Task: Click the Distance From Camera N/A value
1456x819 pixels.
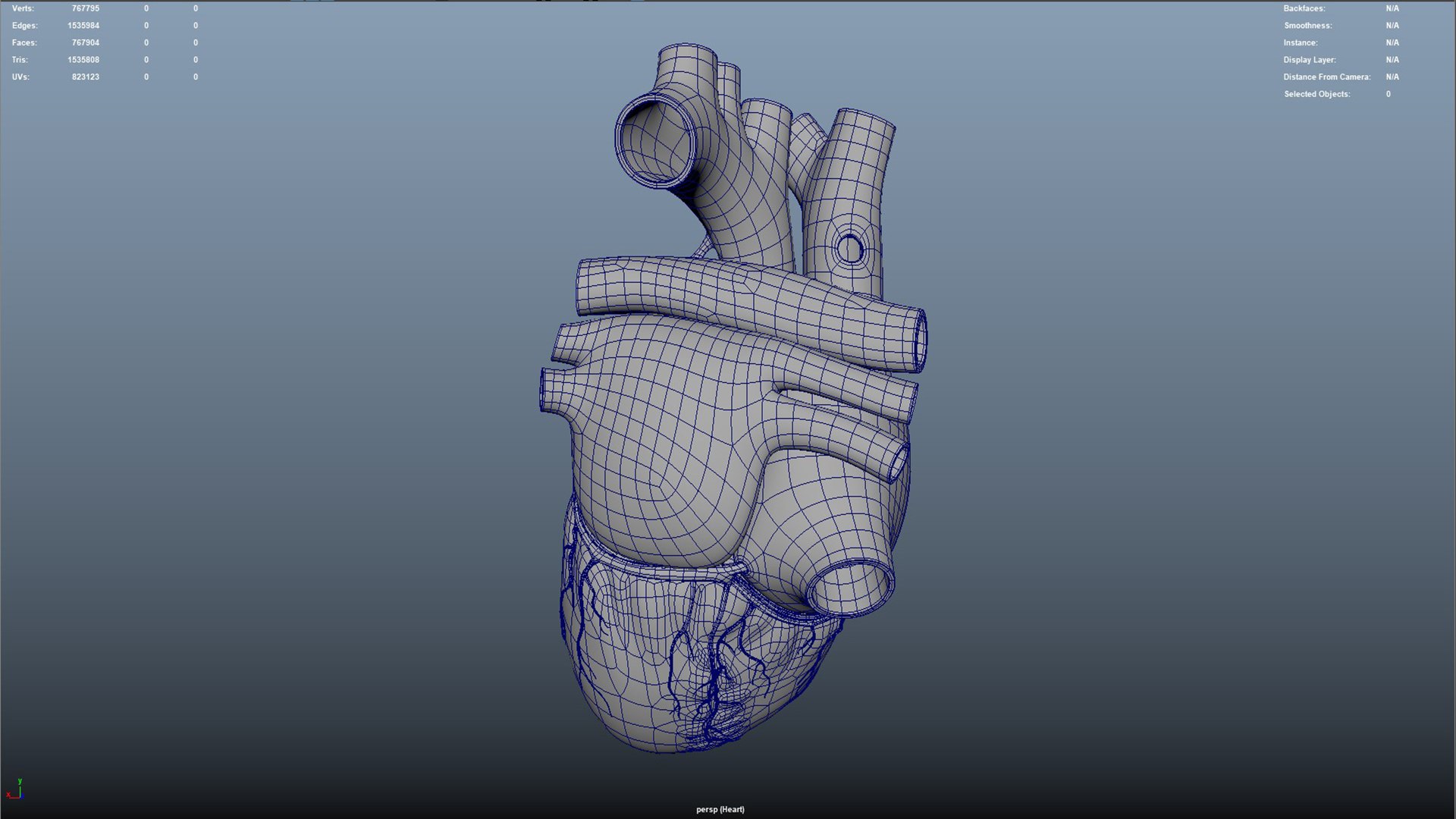Action: coord(1392,77)
